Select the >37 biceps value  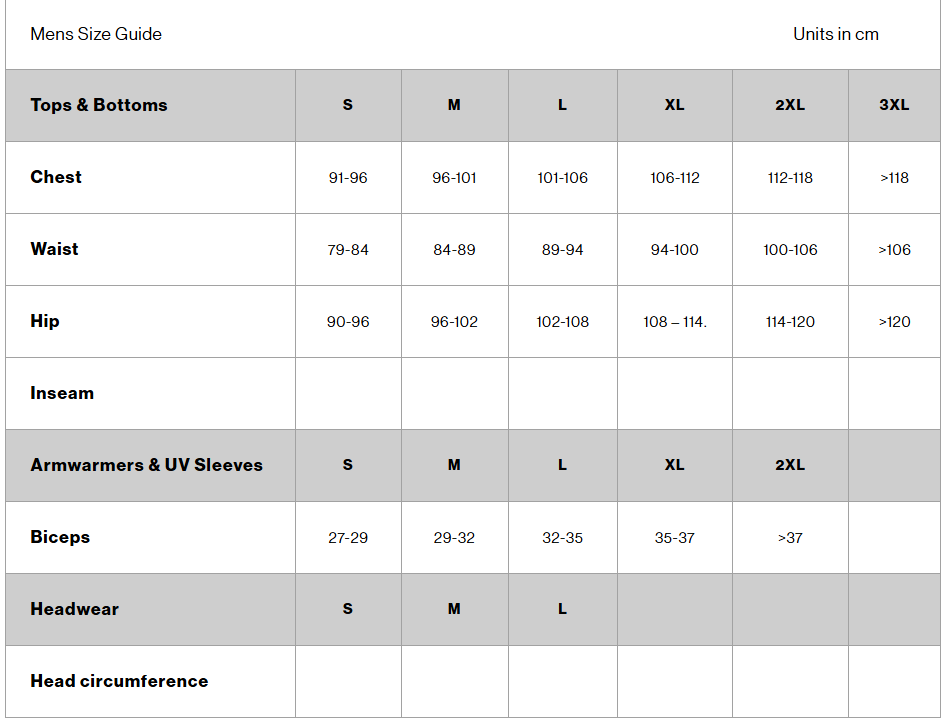(x=790, y=538)
